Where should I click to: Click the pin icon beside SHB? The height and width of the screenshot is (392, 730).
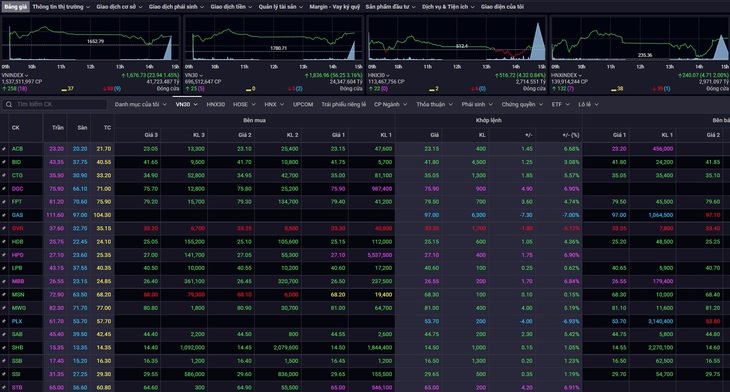4,348
